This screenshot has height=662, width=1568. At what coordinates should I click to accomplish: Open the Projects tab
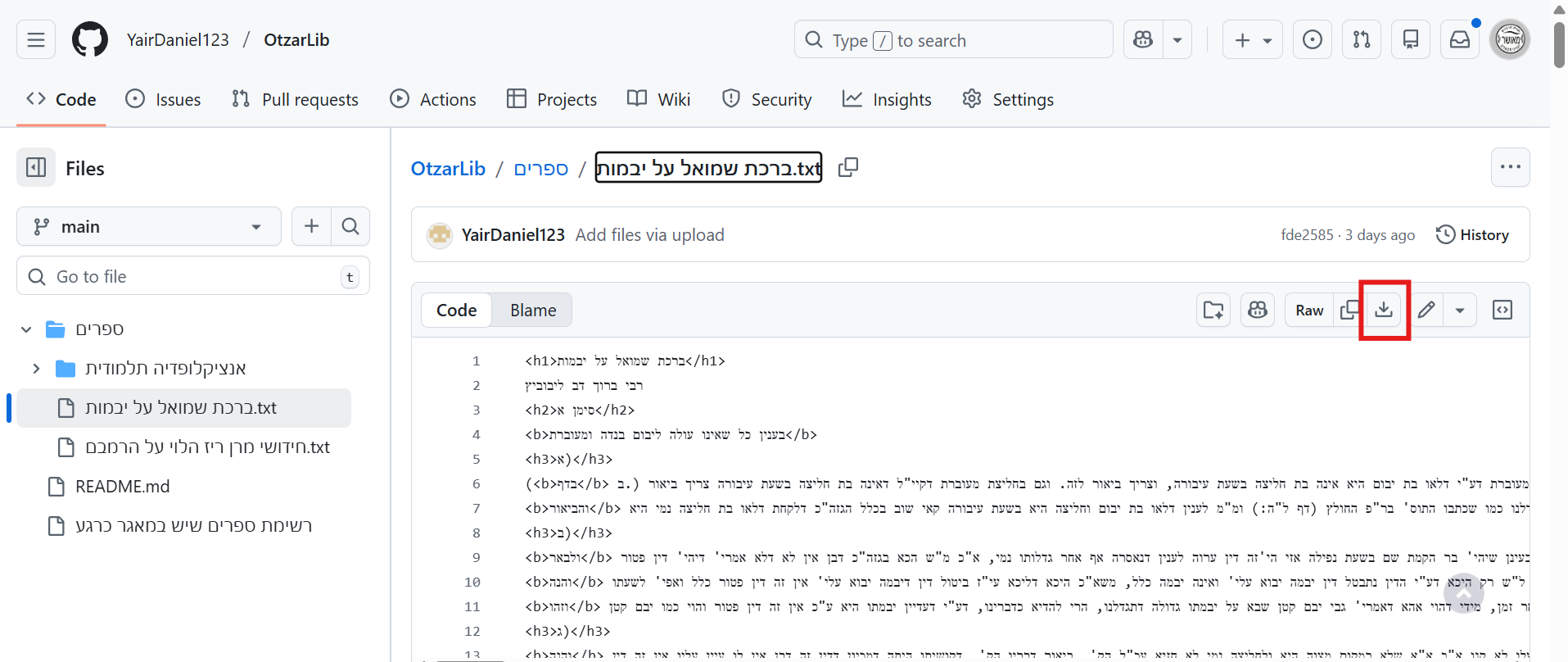(552, 99)
